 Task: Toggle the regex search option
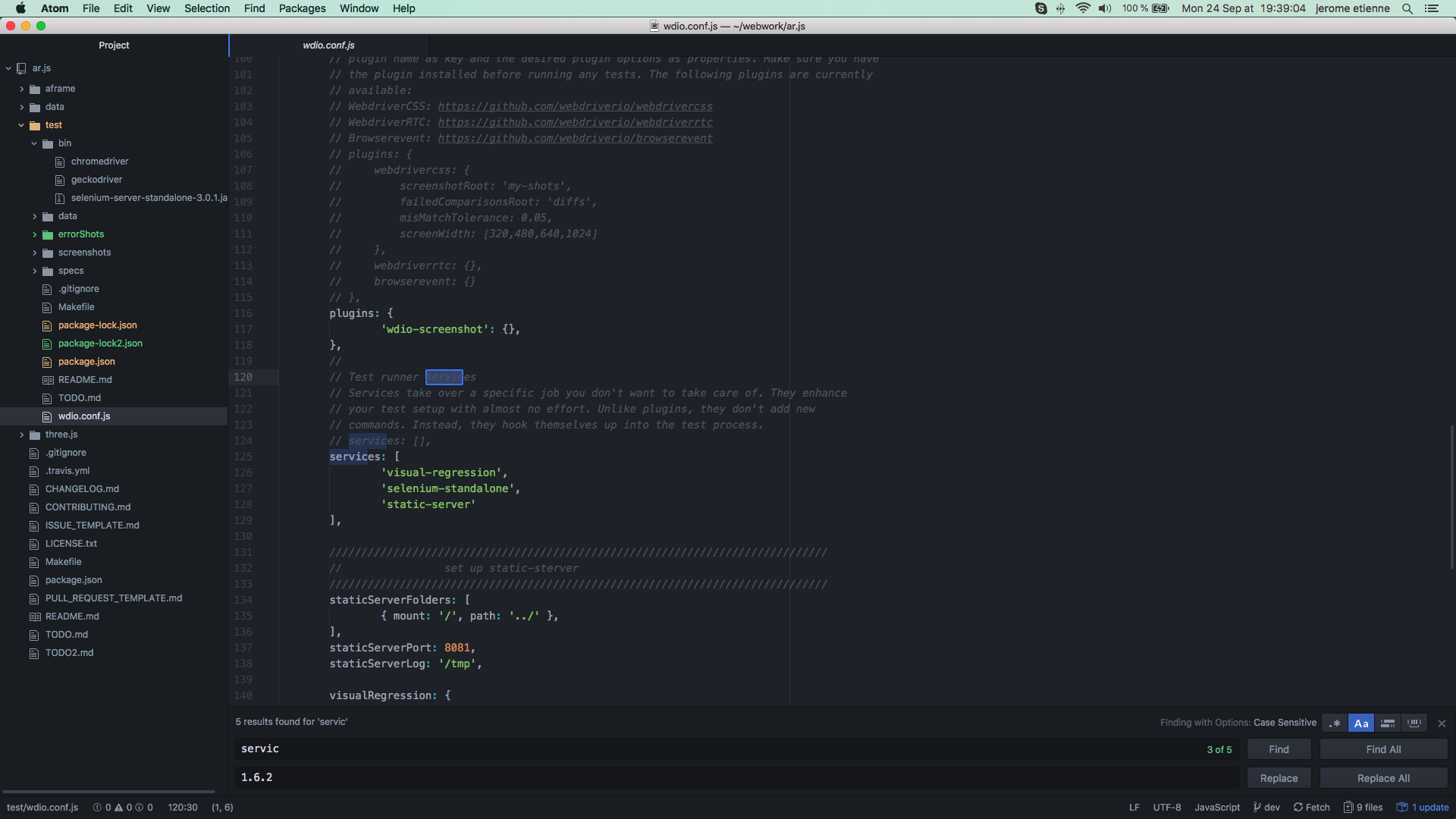click(1335, 723)
